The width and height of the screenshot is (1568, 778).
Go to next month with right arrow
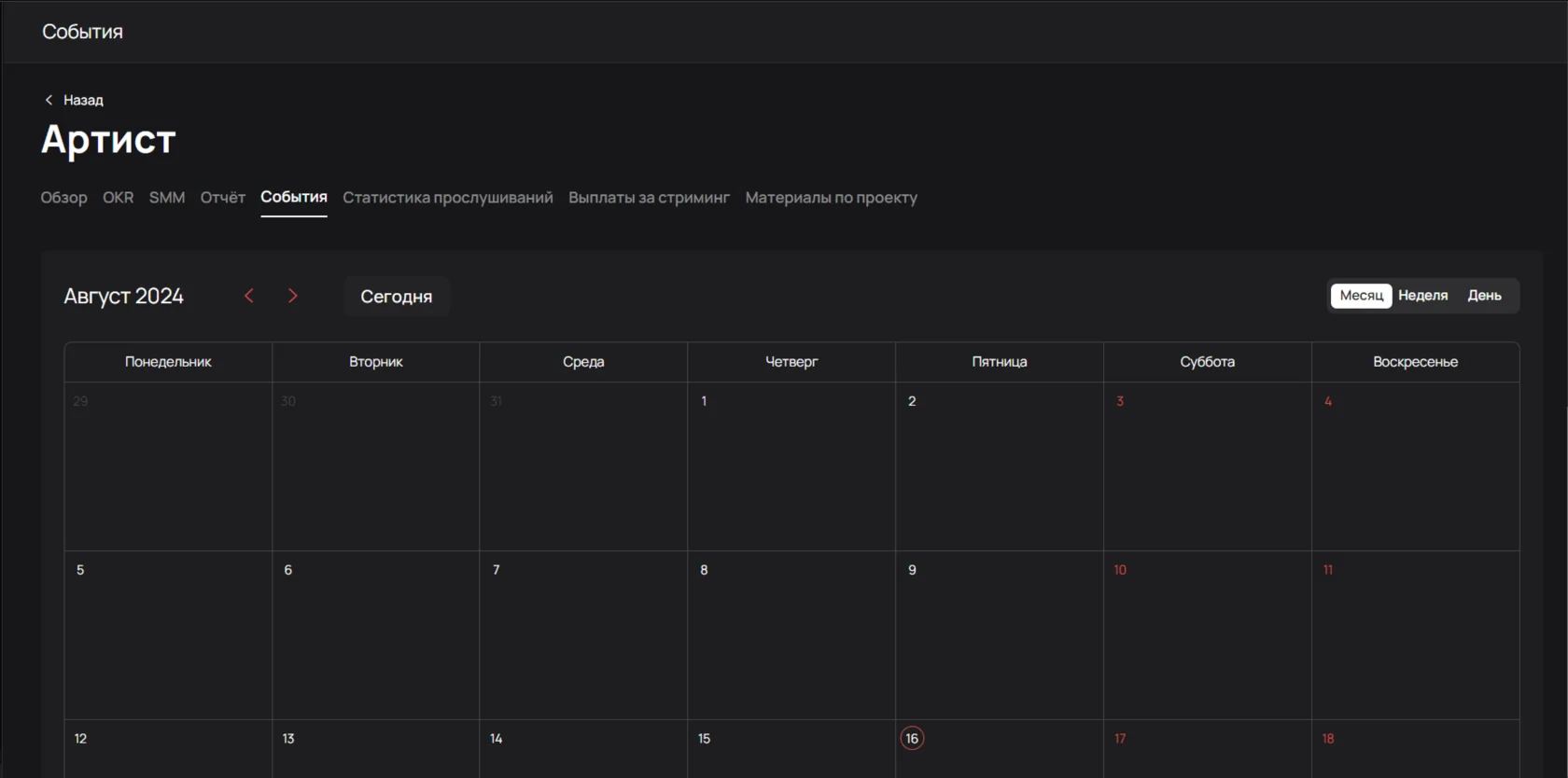(x=293, y=296)
